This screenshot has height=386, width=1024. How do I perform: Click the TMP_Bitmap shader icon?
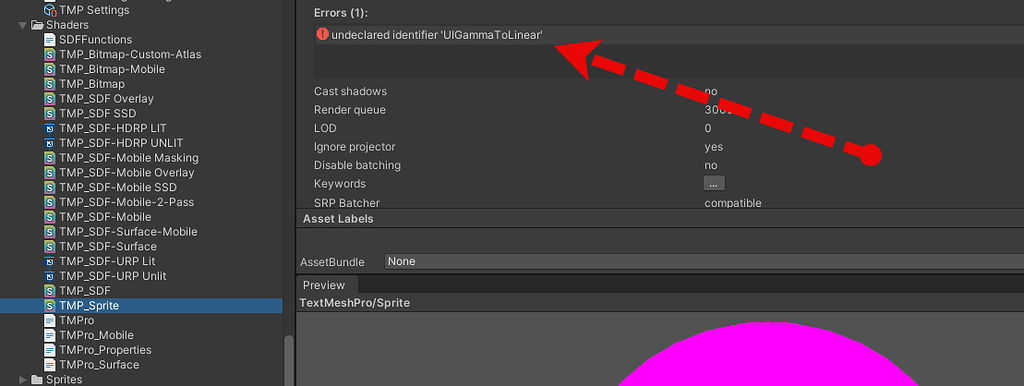[x=50, y=84]
